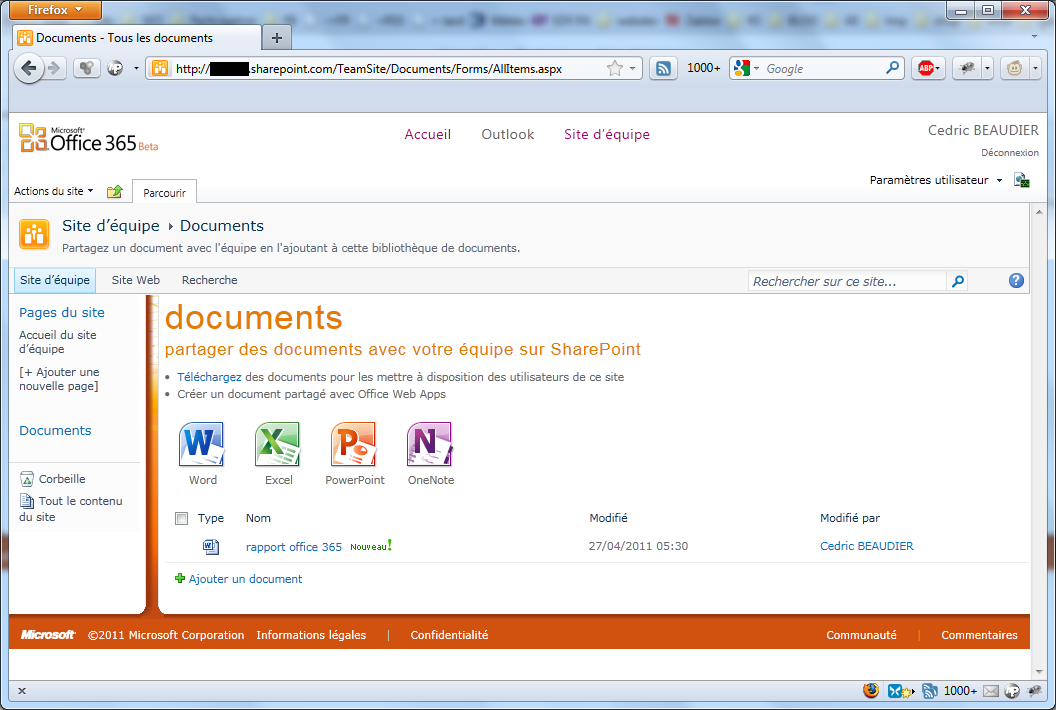
Task: Click the site search magnifier button
Action: (x=957, y=281)
